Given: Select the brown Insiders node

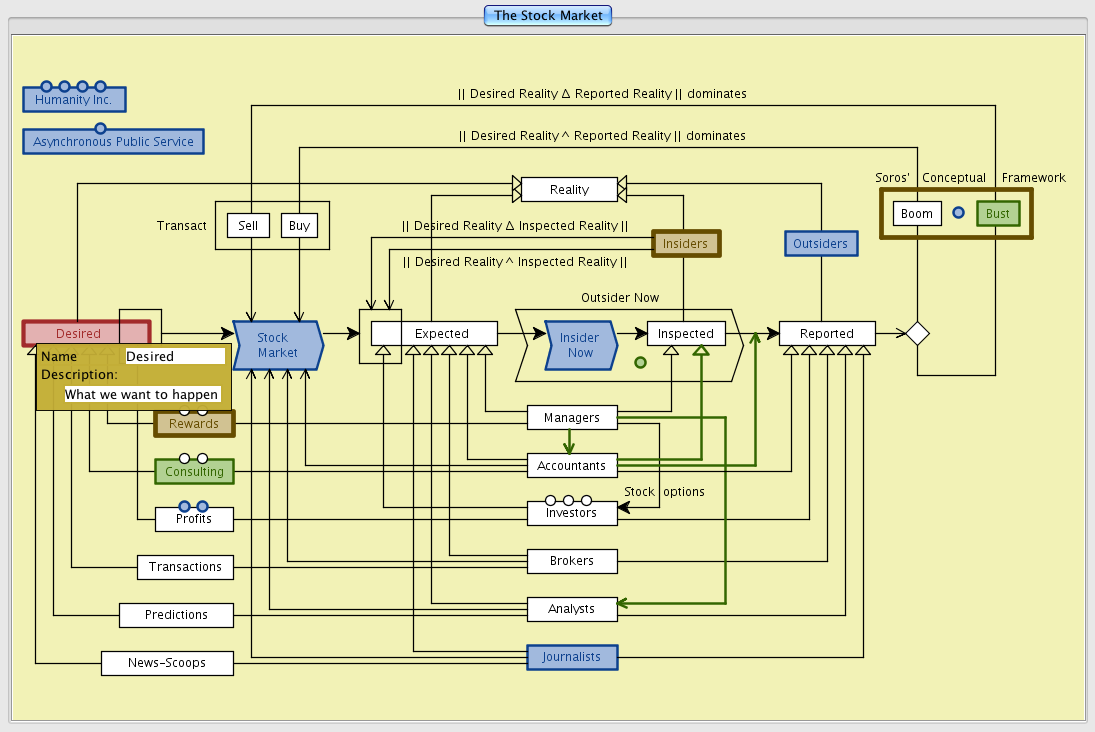Looking at the screenshot, I should [685, 244].
